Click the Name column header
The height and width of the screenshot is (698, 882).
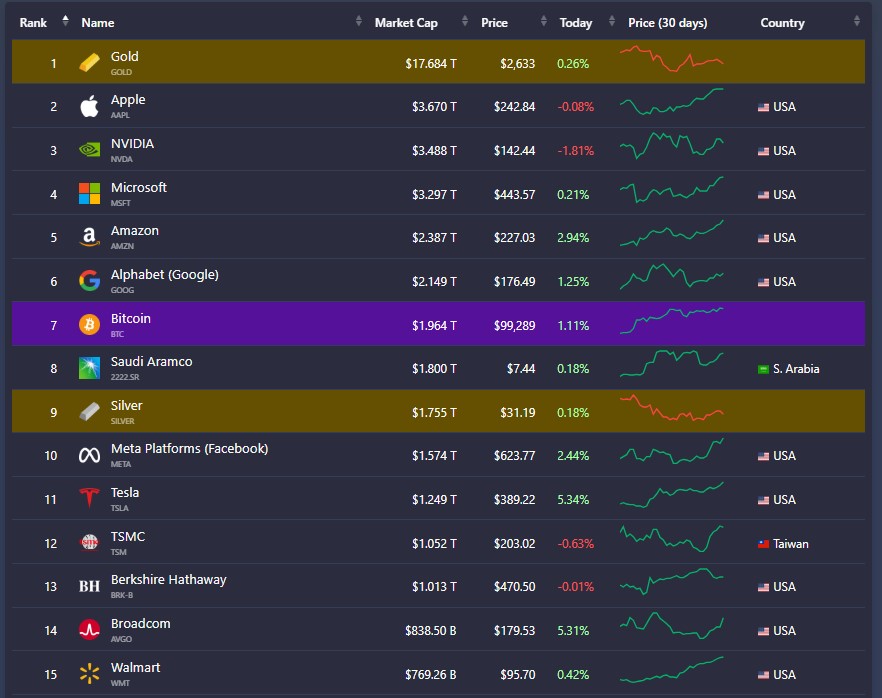[x=98, y=22]
